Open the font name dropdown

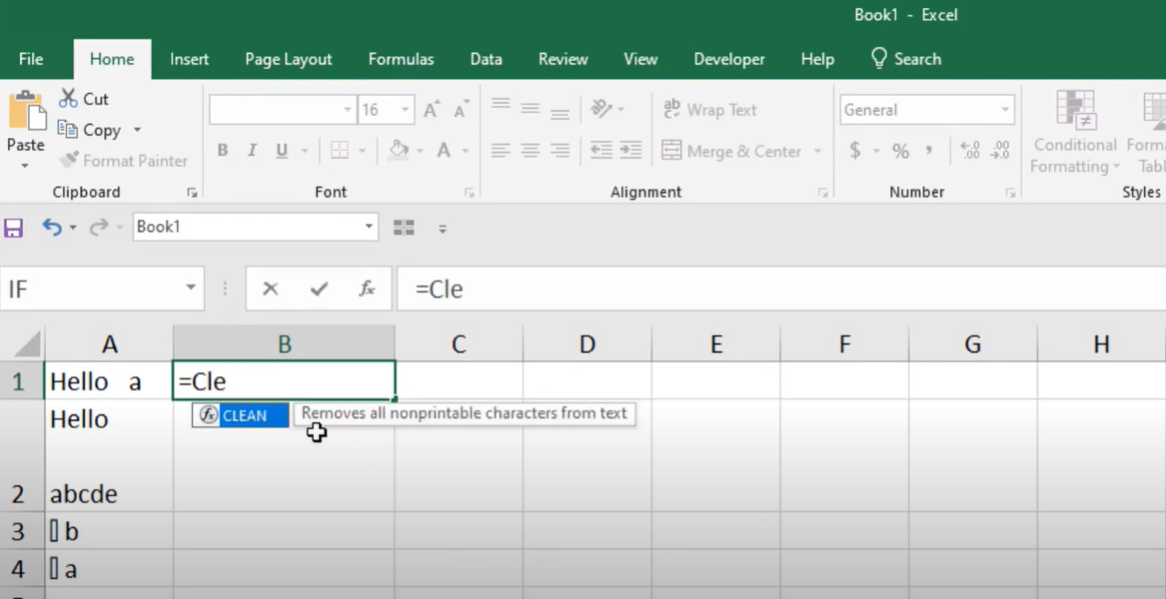[x=347, y=110]
